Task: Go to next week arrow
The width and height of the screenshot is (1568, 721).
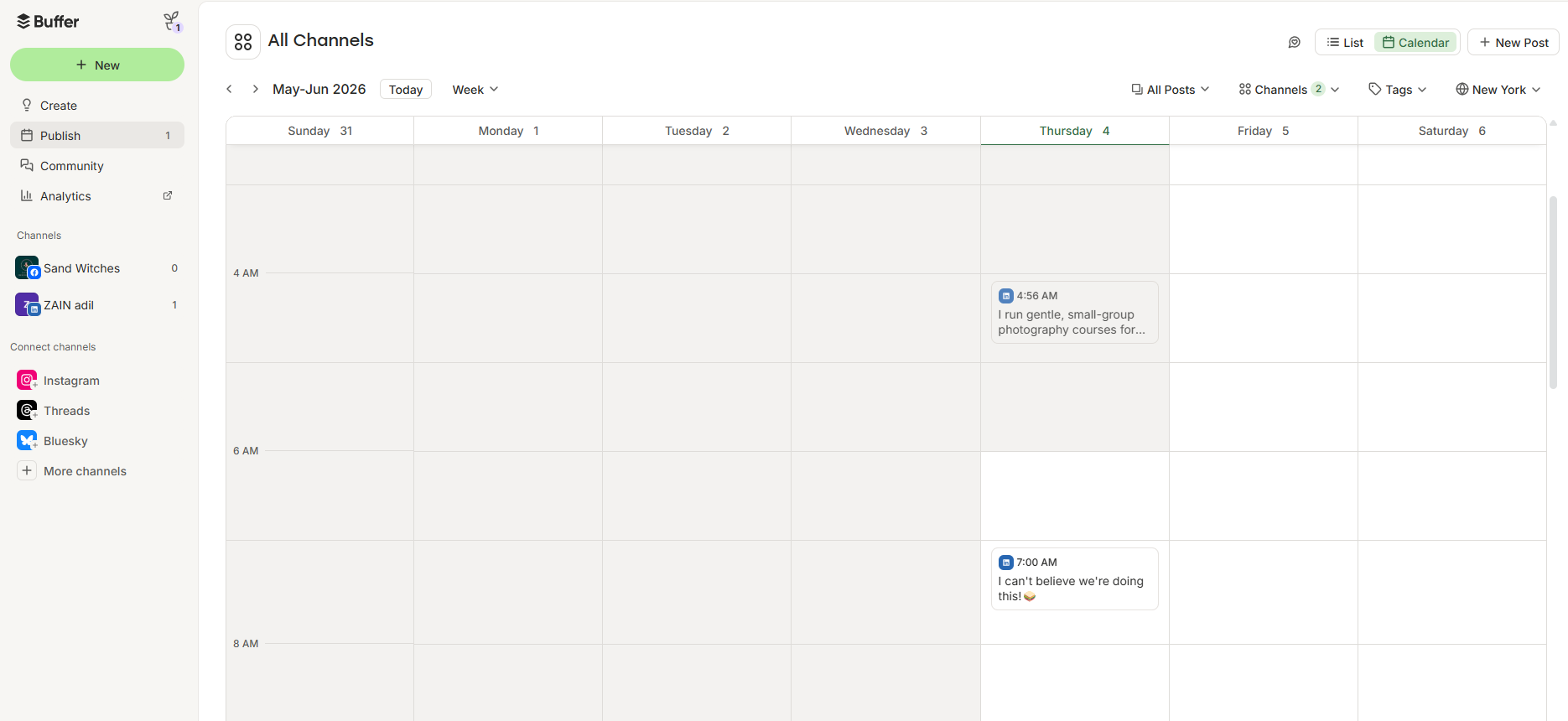Action: click(255, 89)
